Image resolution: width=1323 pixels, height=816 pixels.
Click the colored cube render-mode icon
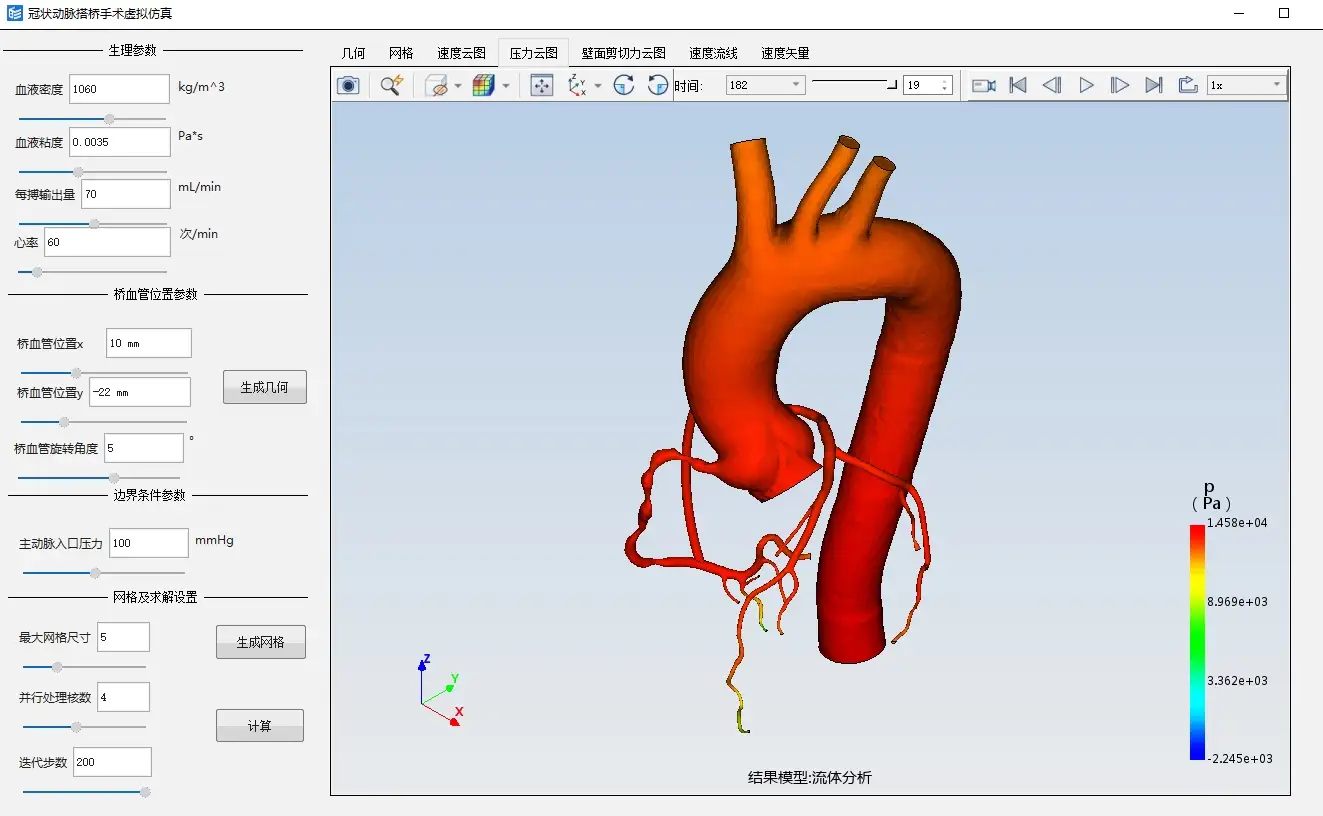(x=484, y=85)
